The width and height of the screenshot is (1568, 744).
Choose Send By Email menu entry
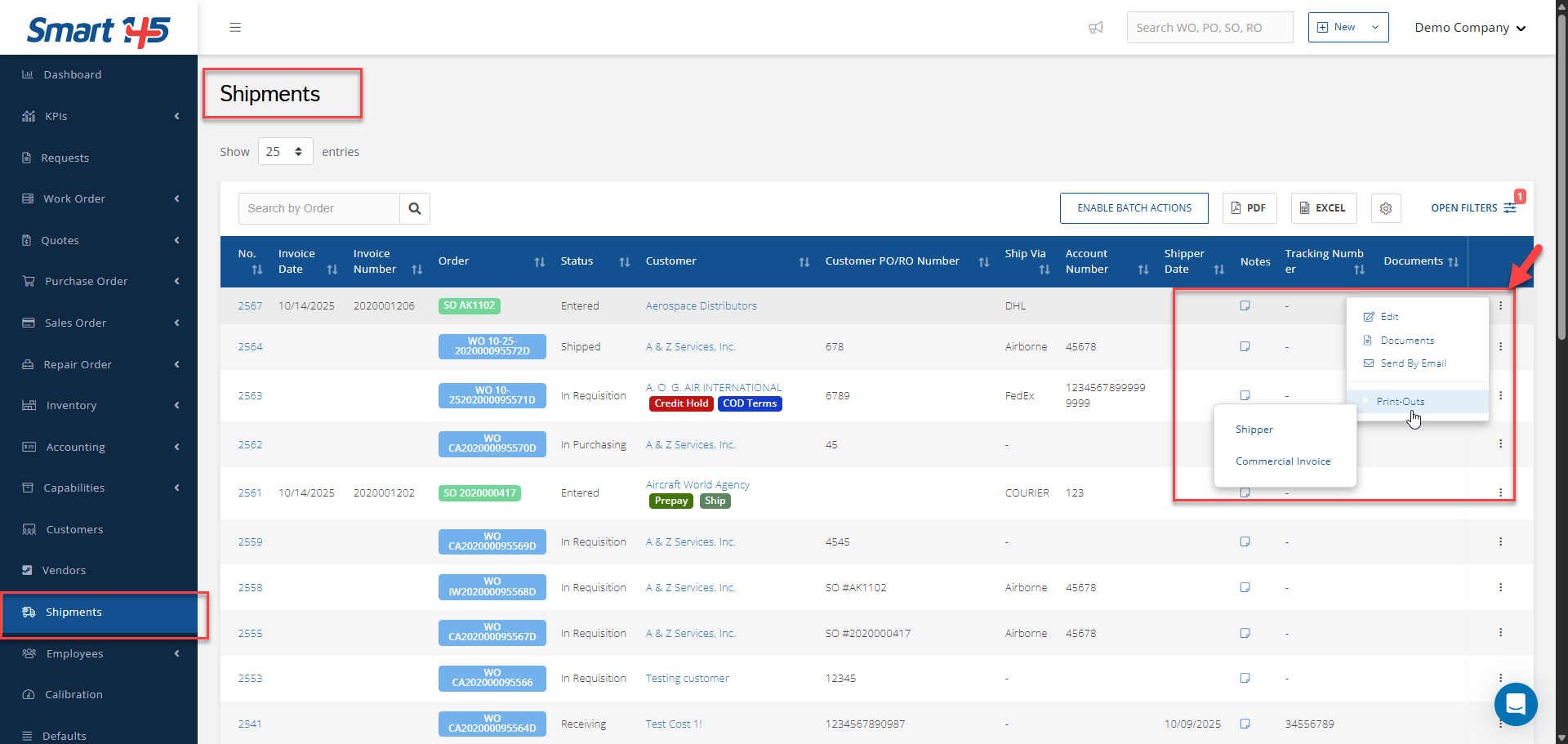point(1413,363)
